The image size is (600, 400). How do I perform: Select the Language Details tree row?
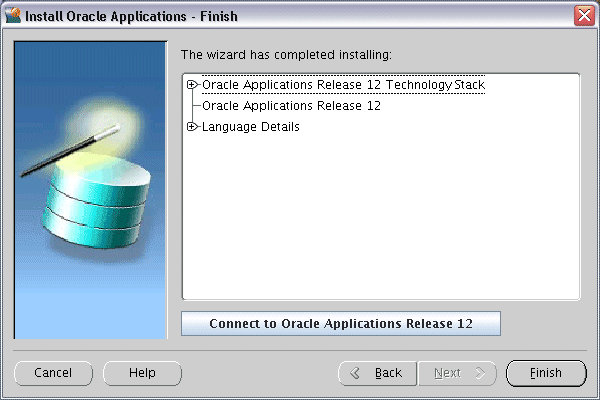click(x=251, y=127)
